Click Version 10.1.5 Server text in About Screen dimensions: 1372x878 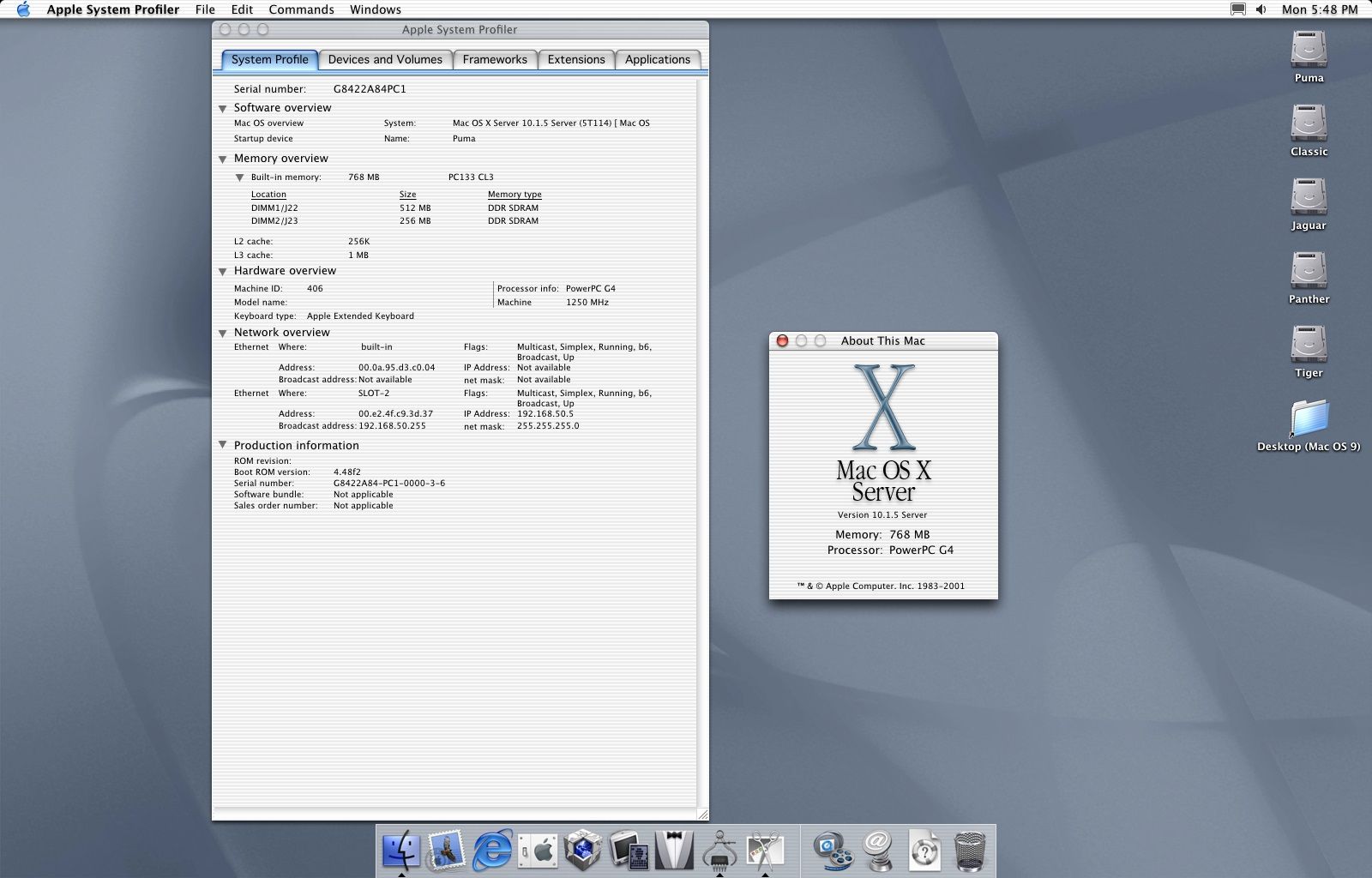tap(882, 515)
